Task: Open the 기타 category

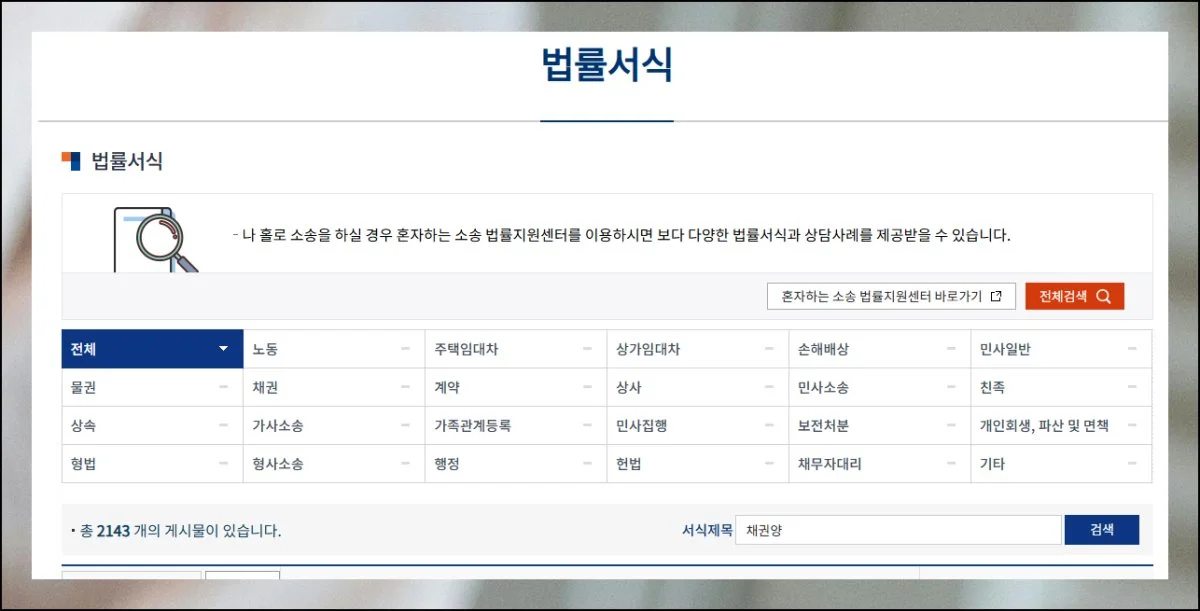Action: (993, 464)
